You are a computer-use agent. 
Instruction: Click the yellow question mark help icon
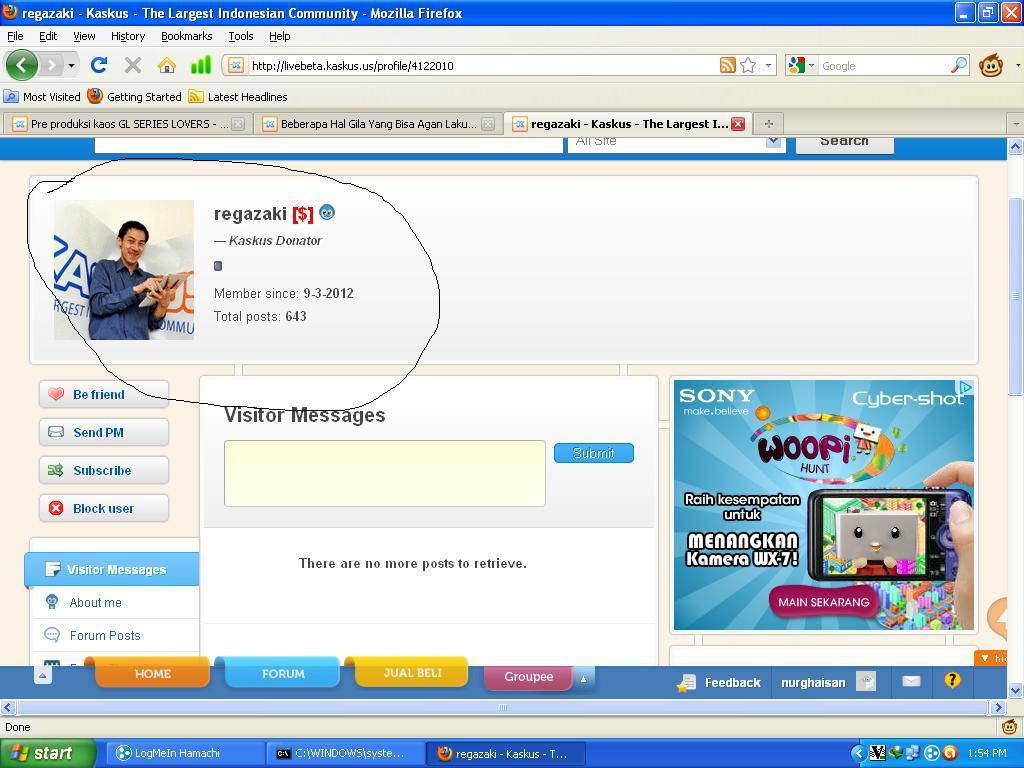[952, 681]
